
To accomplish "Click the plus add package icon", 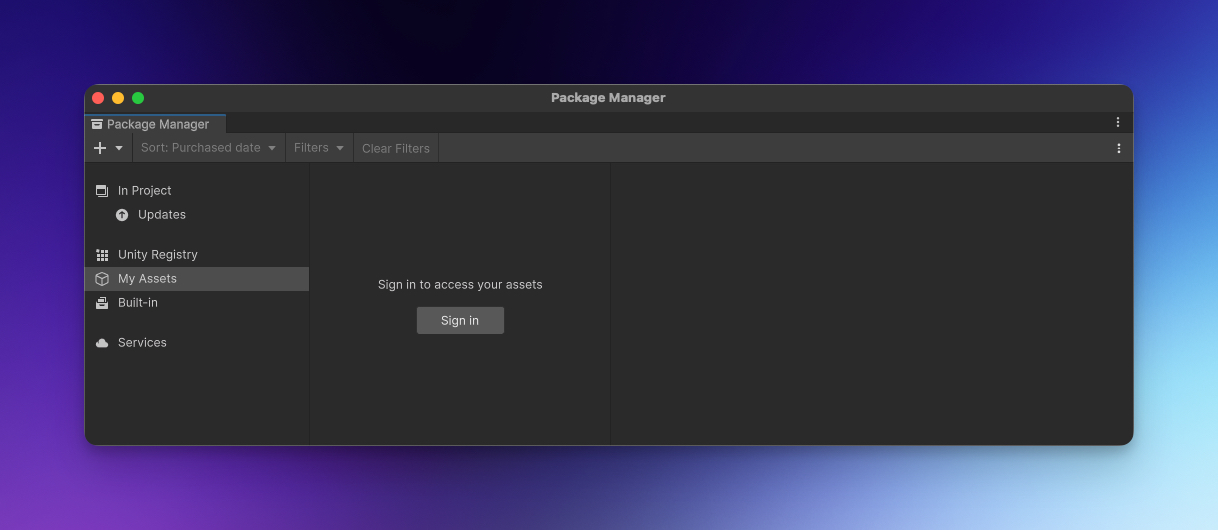I will point(100,148).
